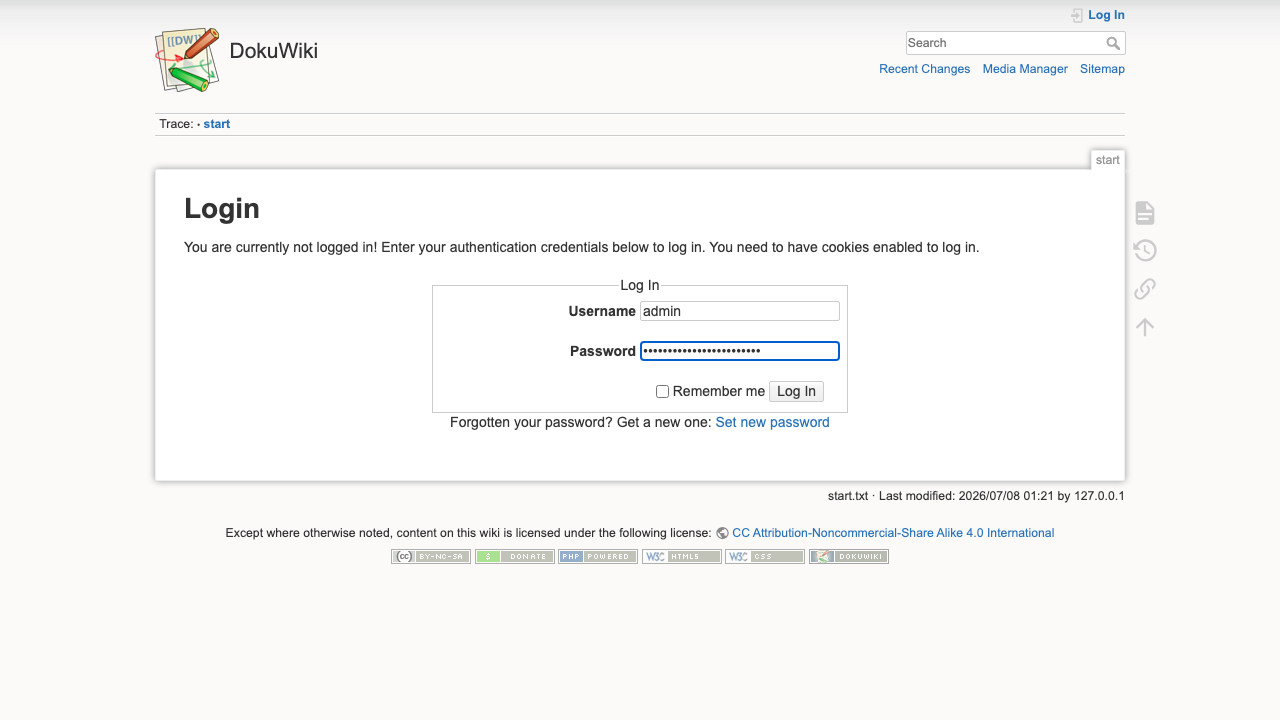Open the Media Manager
The height and width of the screenshot is (720, 1280).
click(1025, 69)
